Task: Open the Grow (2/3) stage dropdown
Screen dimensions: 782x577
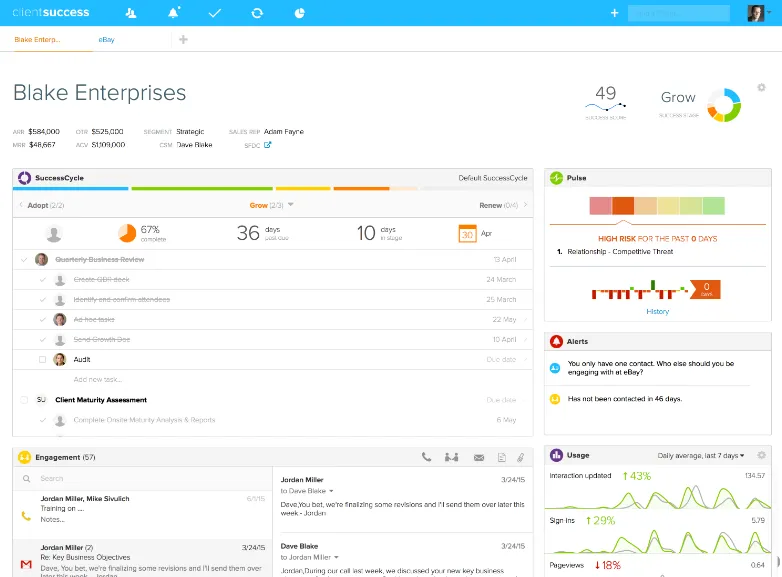Action: point(271,205)
